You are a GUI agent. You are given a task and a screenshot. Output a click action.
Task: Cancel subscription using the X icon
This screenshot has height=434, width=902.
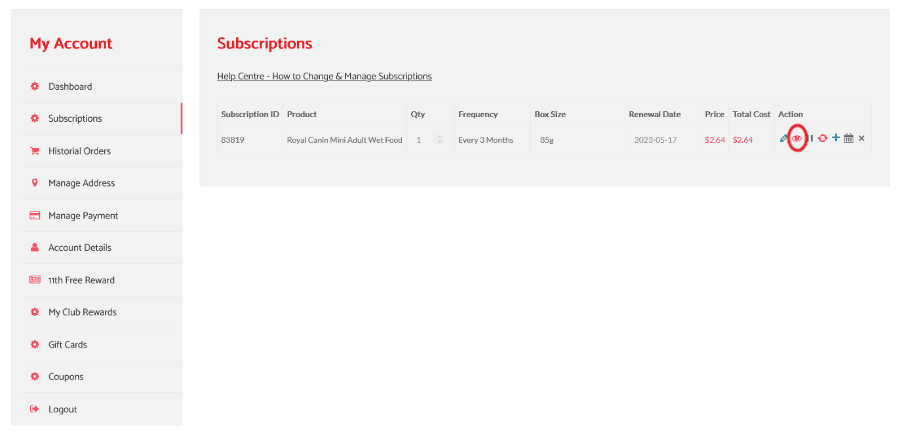point(861,139)
